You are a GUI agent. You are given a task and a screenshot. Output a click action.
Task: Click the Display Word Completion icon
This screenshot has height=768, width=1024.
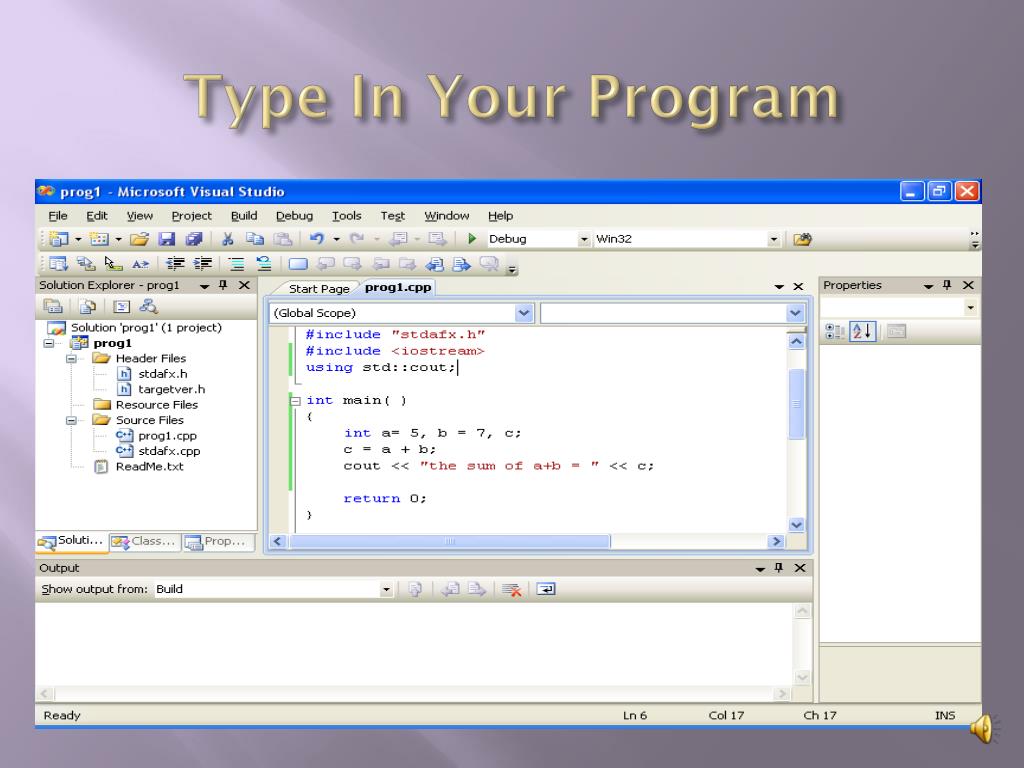pos(140,264)
